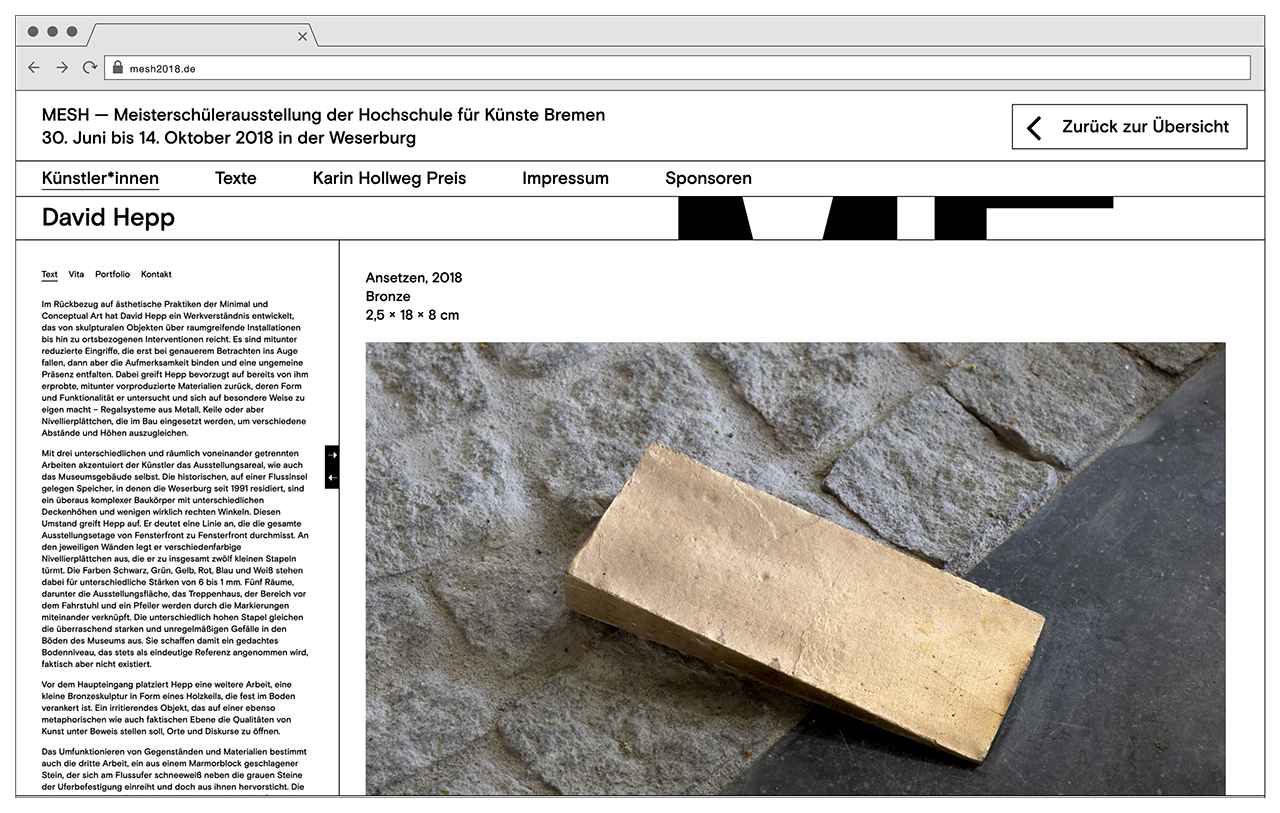Open the Texte navigation item
1280x813 pixels.
[235, 178]
